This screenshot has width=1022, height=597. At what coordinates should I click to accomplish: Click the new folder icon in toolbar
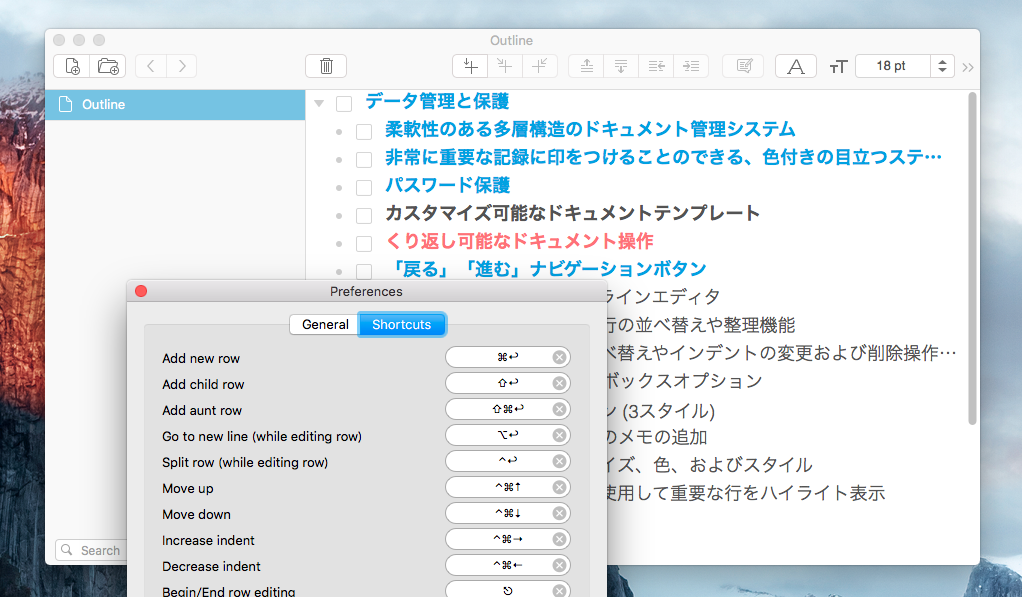point(107,66)
